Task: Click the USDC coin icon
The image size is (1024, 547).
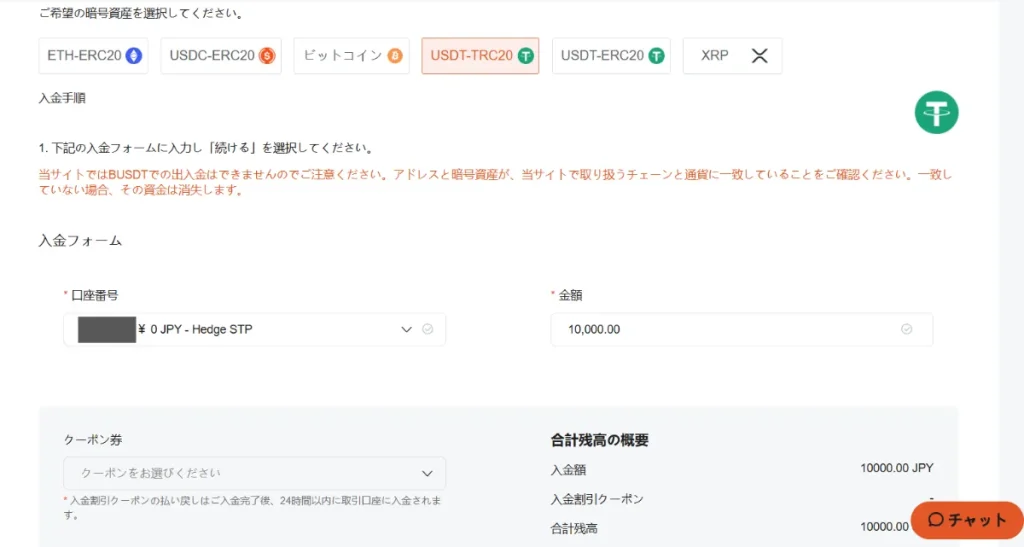Action: click(x=266, y=55)
